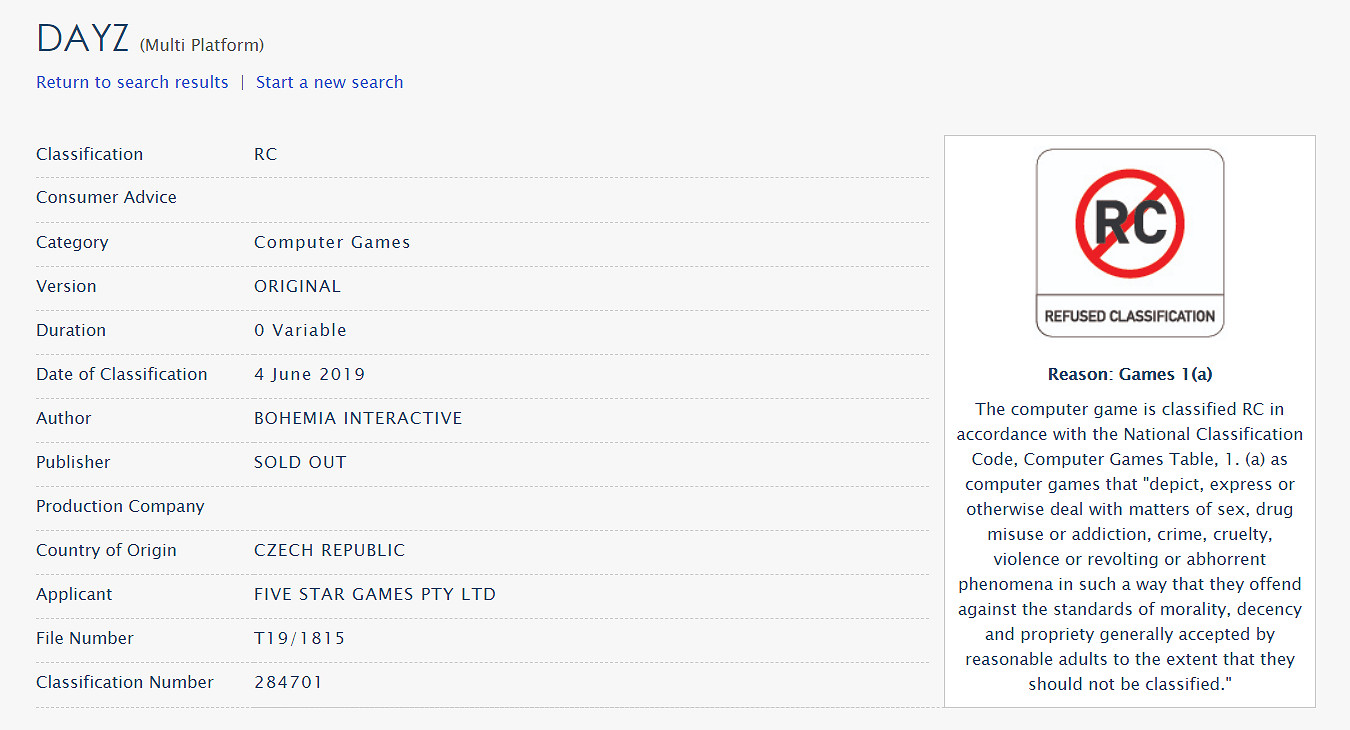Click the Consumer Advice row label
The image size is (1350, 730).
pyautogui.click(x=106, y=197)
